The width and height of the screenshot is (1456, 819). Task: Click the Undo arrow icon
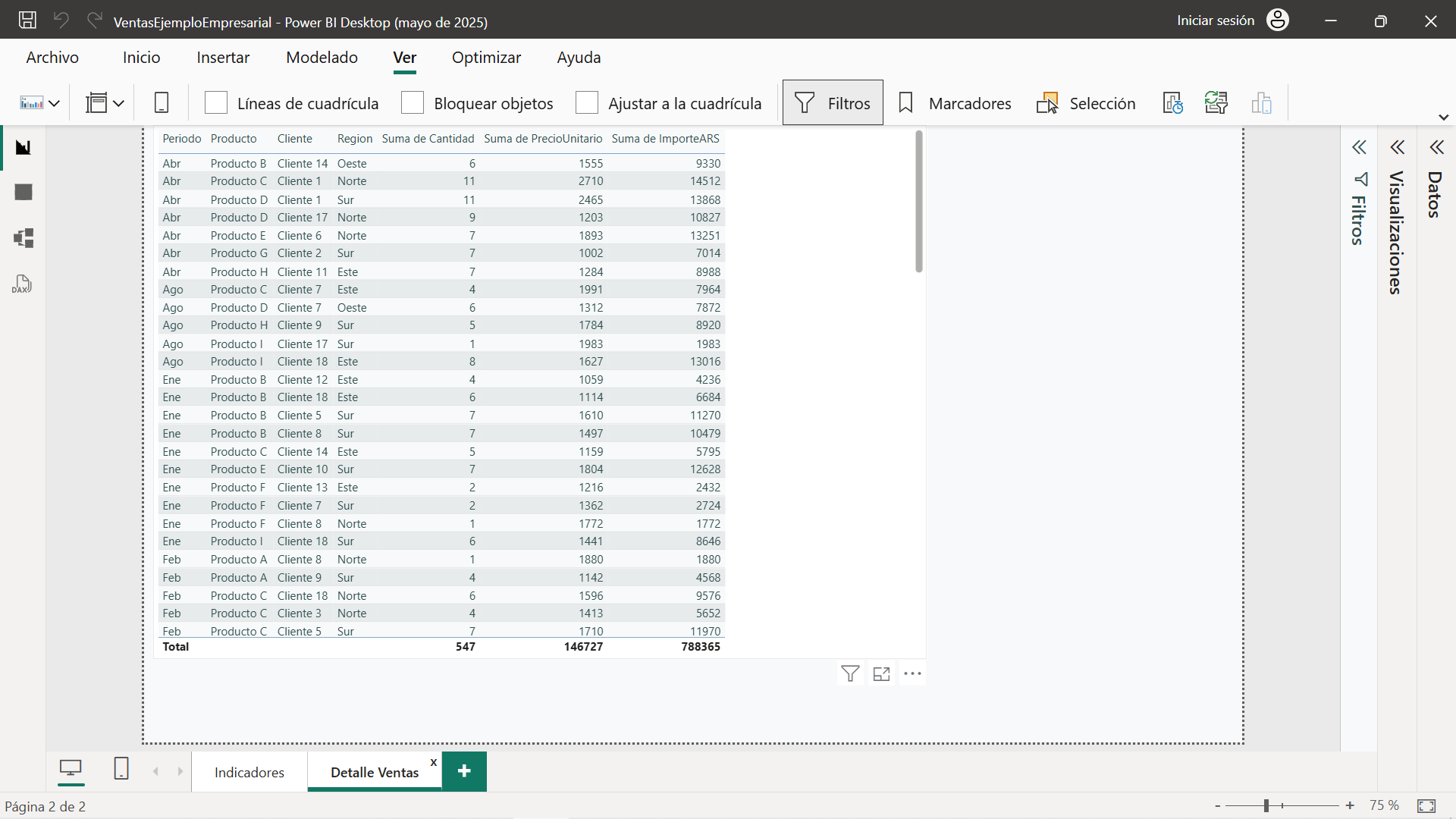[61, 20]
